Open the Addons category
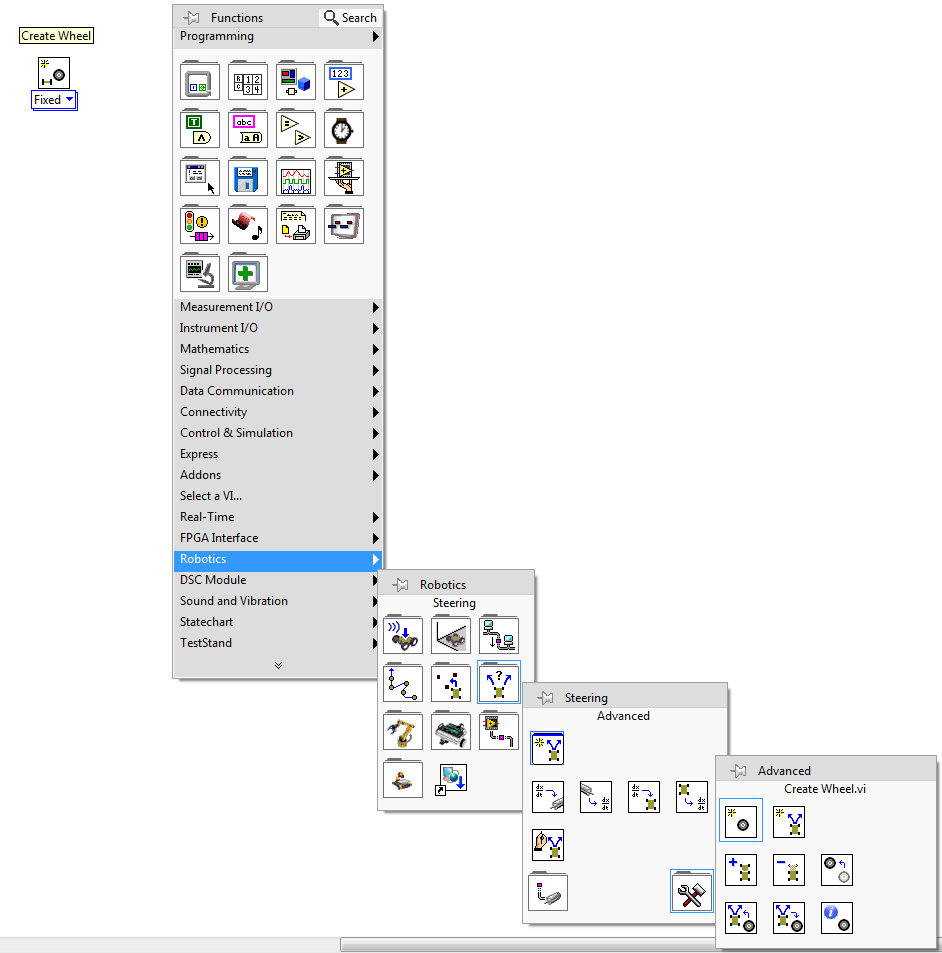Screen dimensions: 942x953 point(278,475)
